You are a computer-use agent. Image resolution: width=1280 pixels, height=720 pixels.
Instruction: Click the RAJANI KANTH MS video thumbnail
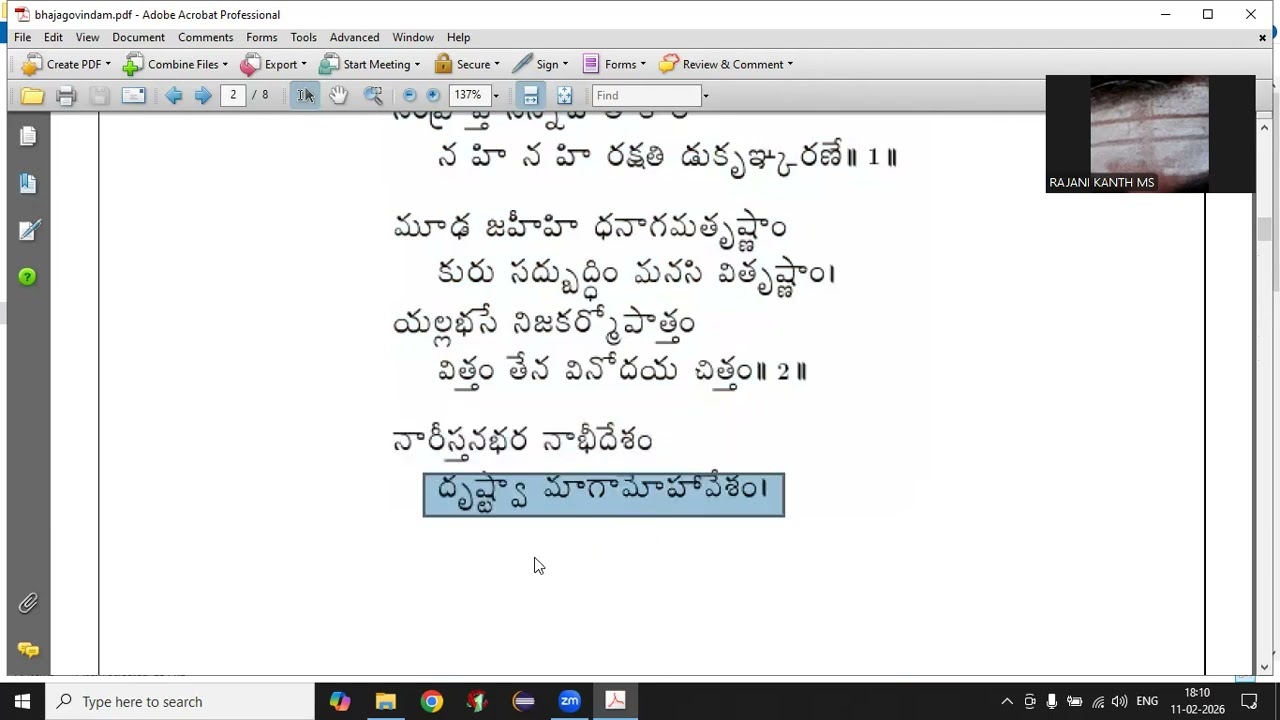(x=1149, y=134)
